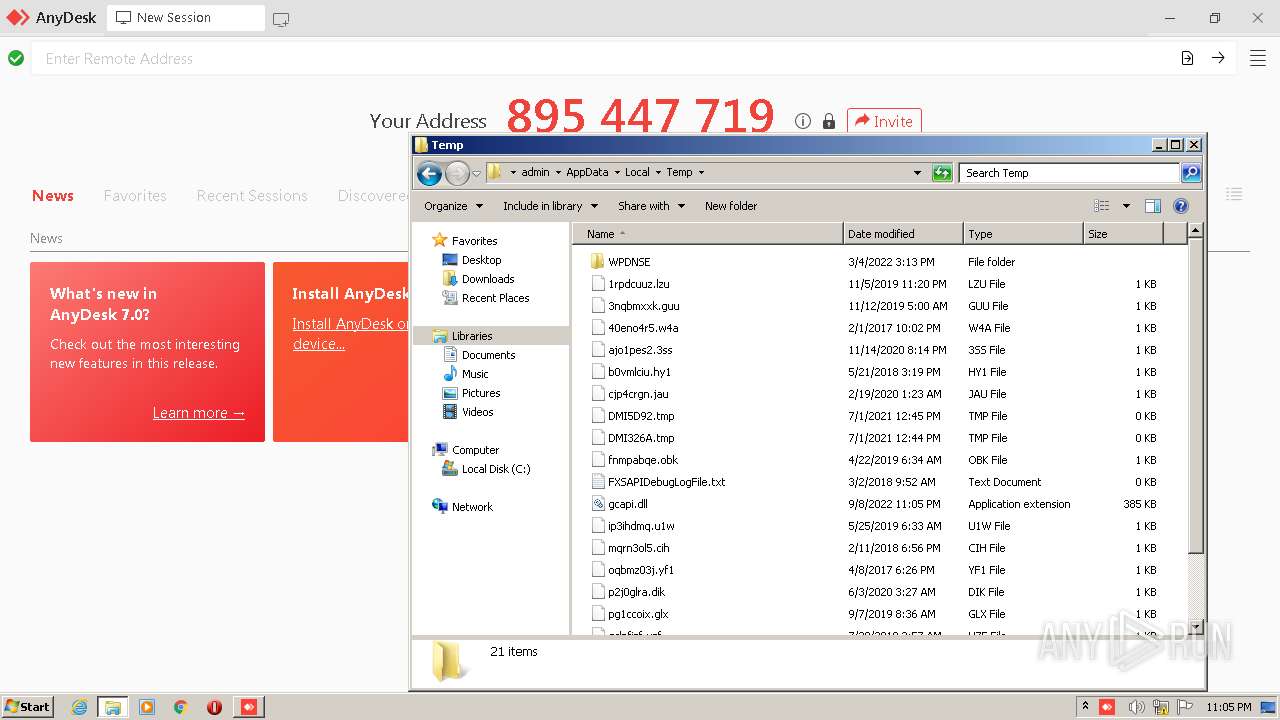Open Windows Media Player taskbar icon

(x=146, y=707)
